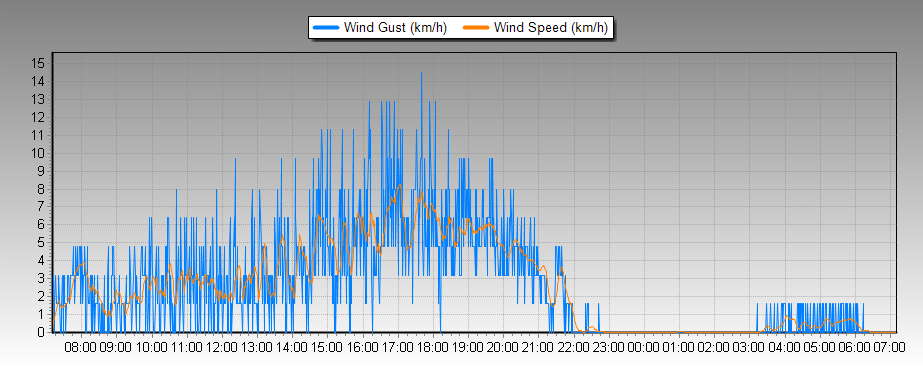
Task: Click the 18:00 time axis label
Action: coord(432,347)
